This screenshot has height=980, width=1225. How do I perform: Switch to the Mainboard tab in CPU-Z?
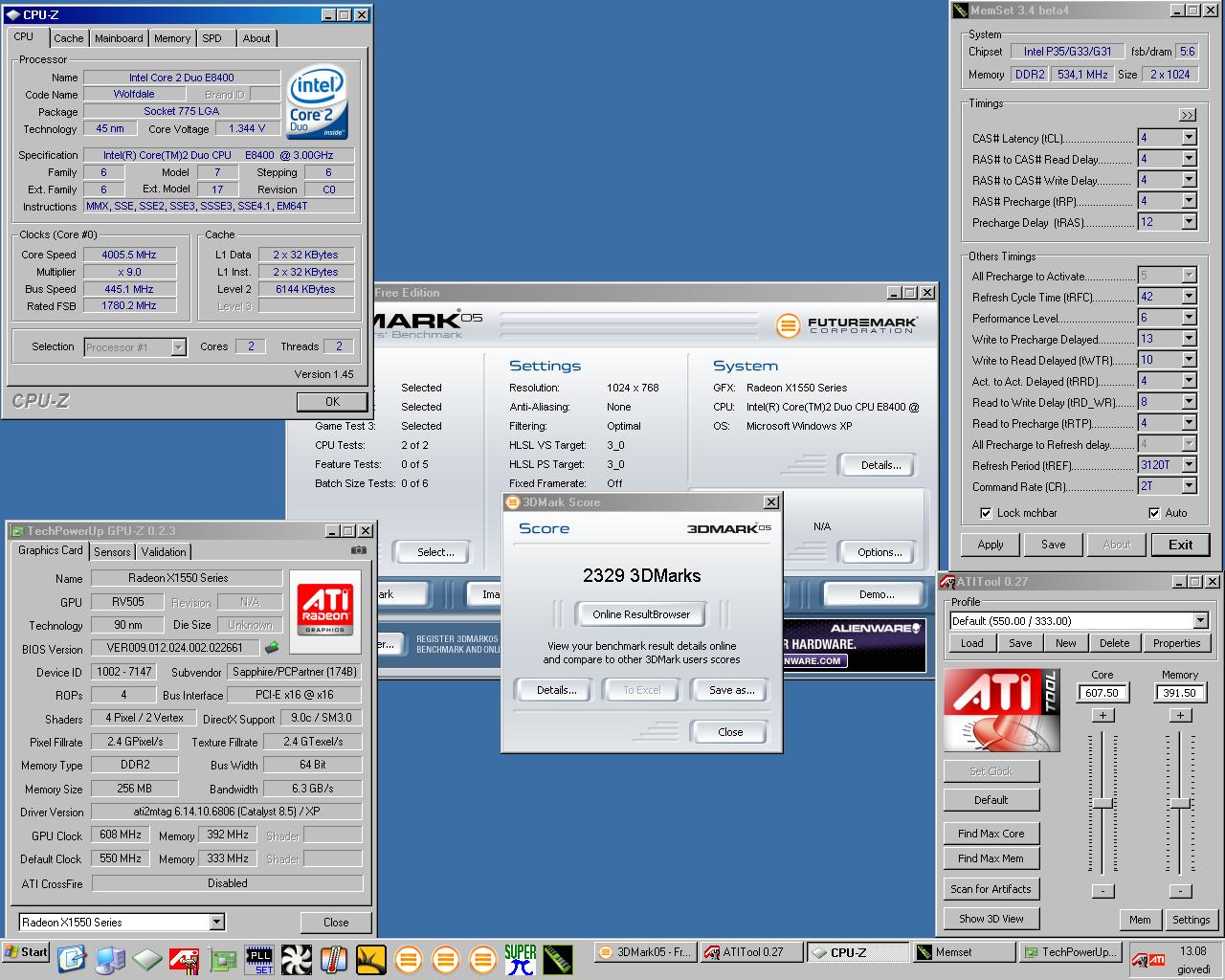[x=119, y=38]
